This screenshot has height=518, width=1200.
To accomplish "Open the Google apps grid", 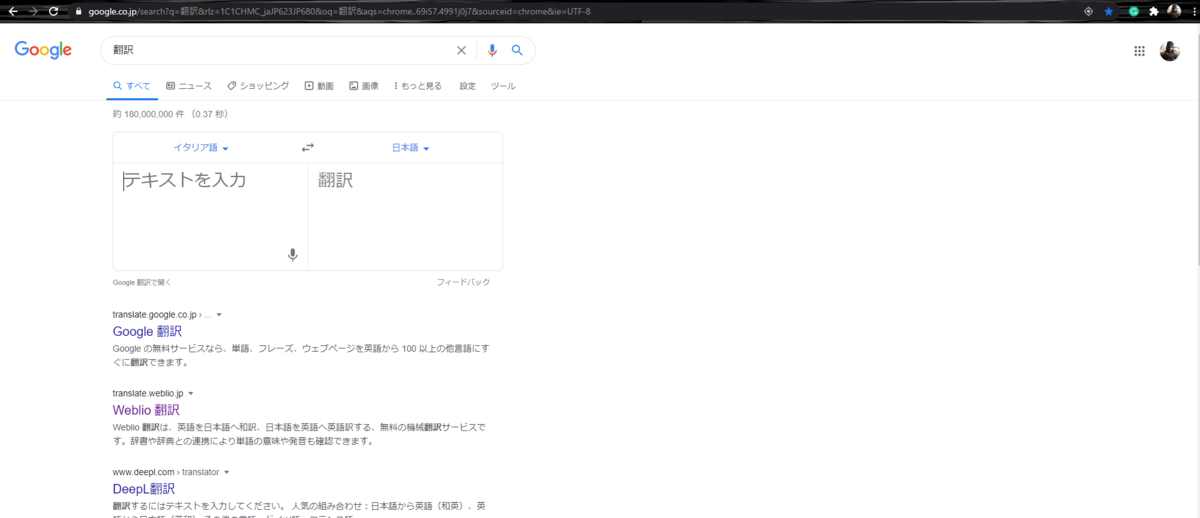I will [1139, 51].
